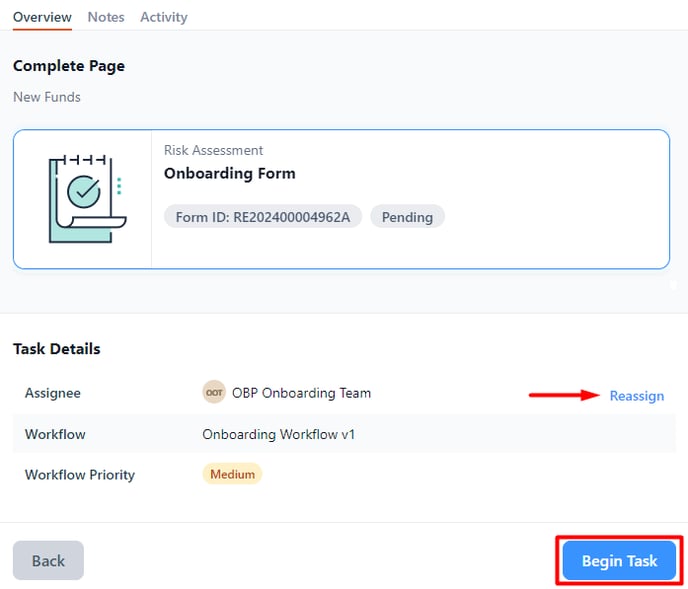Click the Onboarding Workflow v1 value
The width and height of the screenshot is (688, 589).
pyautogui.click(x=278, y=434)
